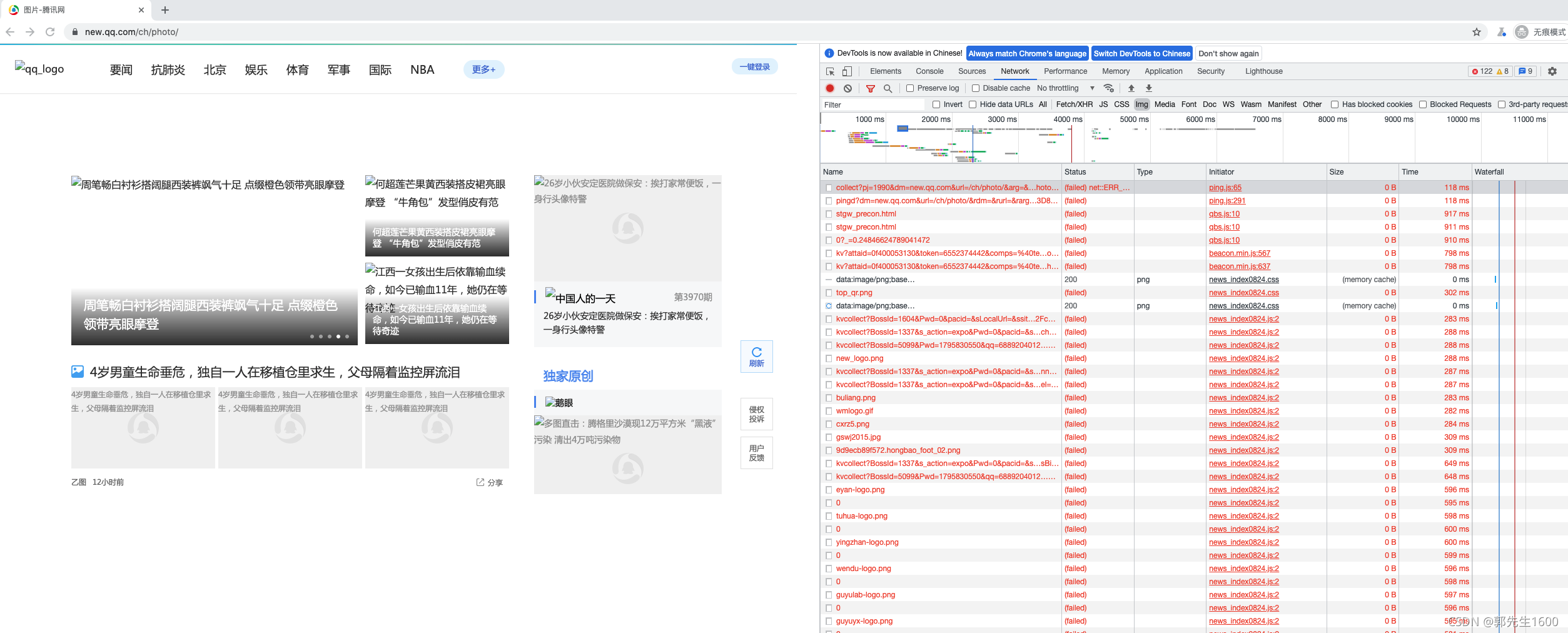Viewport: 1568px width, 633px height.
Task: Bookmark this page with the star icon
Action: [x=1477, y=32]
